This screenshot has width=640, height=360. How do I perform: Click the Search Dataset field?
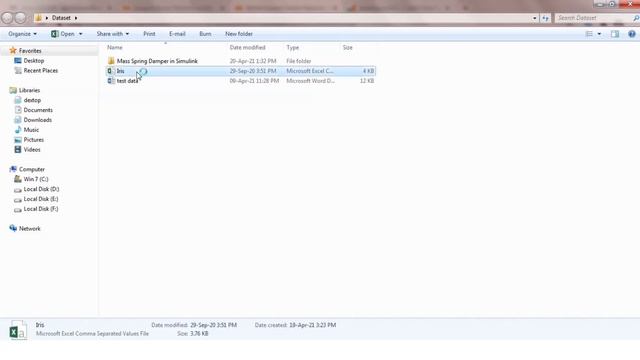594,18
